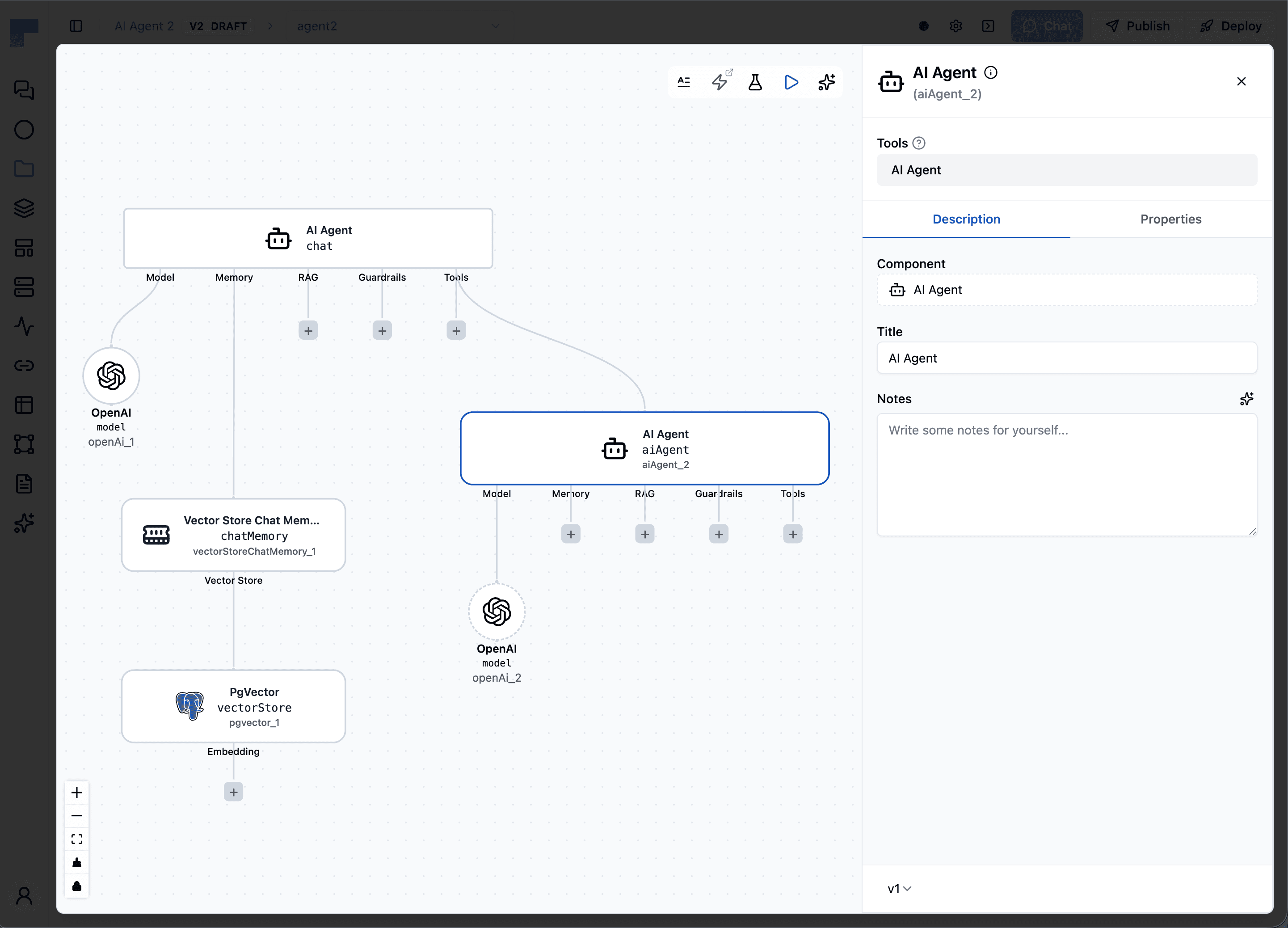Open the dashboard layout sidebar icon
Viewport: 1288px width, 928px height.
click(24, 248)
